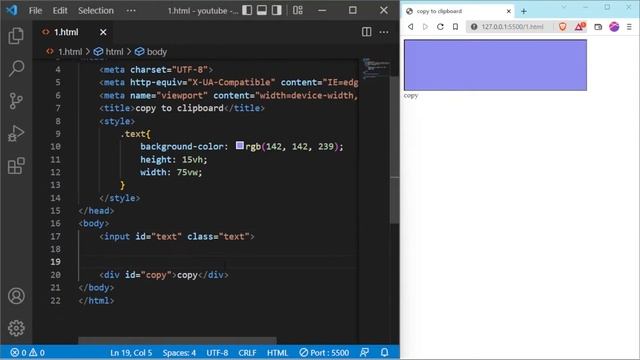Open the Manage gear settings icon

[16, 328]
